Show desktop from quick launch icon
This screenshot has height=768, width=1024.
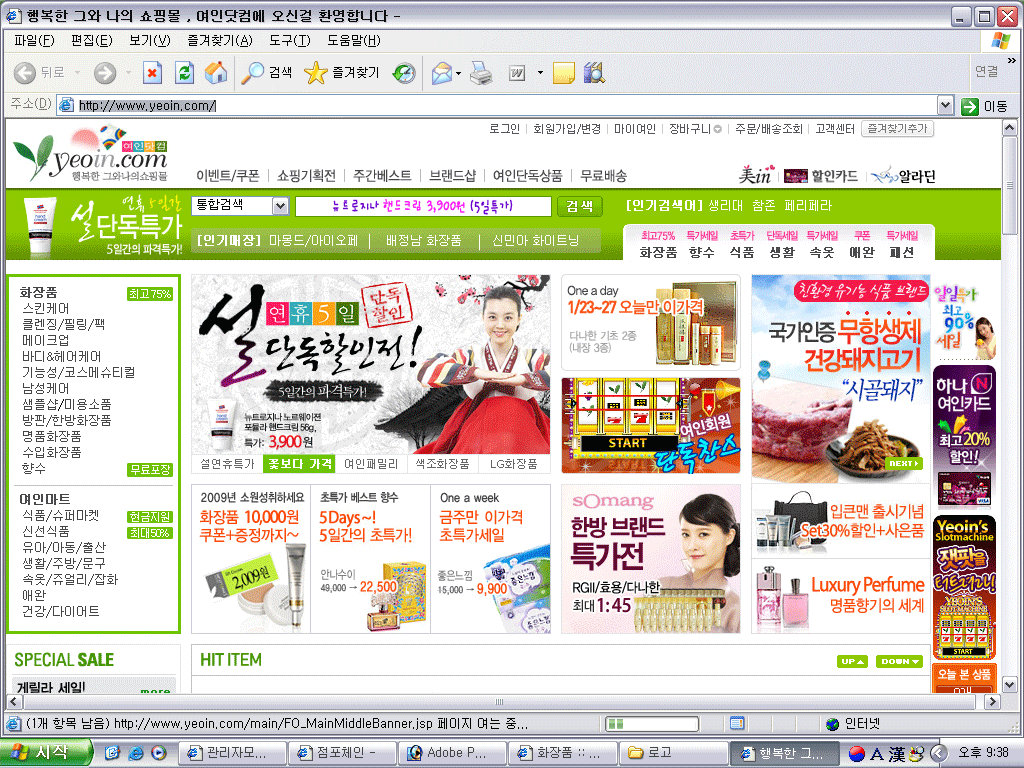pos(112,753)
